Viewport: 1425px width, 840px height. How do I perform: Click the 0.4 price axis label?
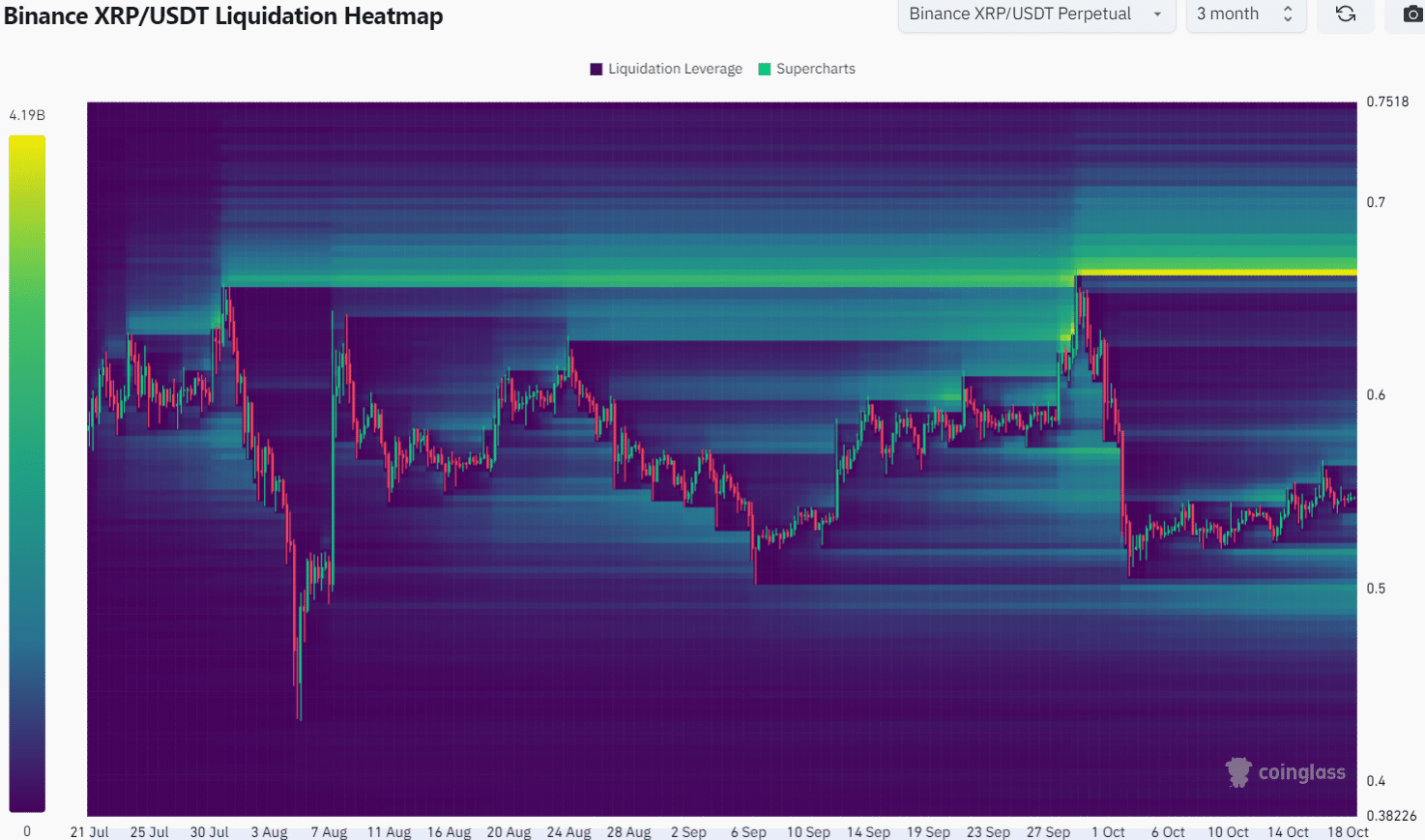coord(1376,780)
